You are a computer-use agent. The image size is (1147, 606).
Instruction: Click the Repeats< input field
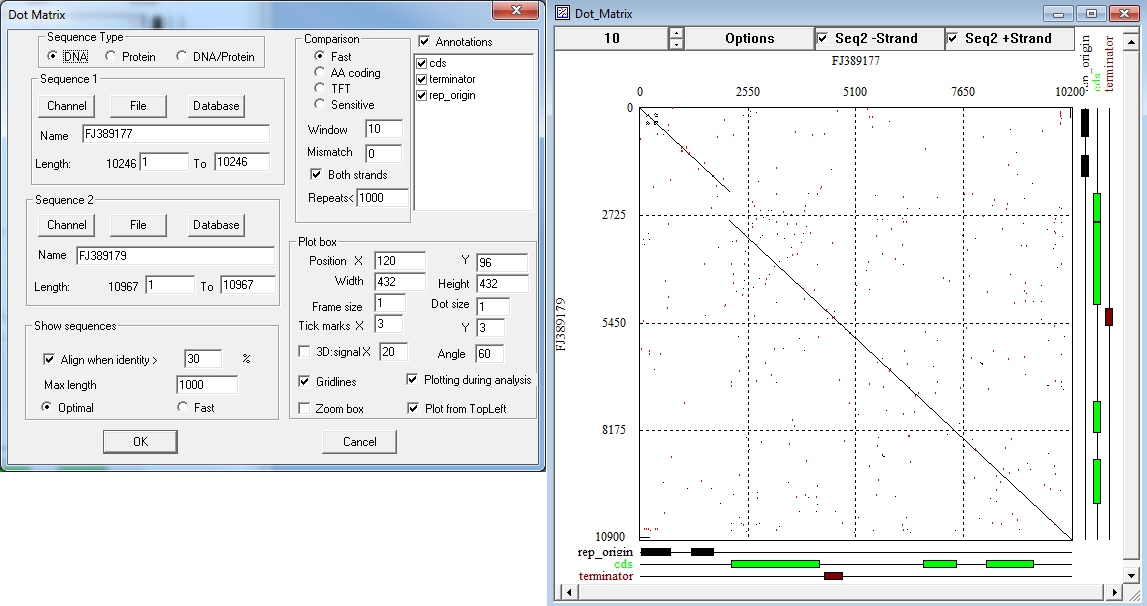(383, 198)
